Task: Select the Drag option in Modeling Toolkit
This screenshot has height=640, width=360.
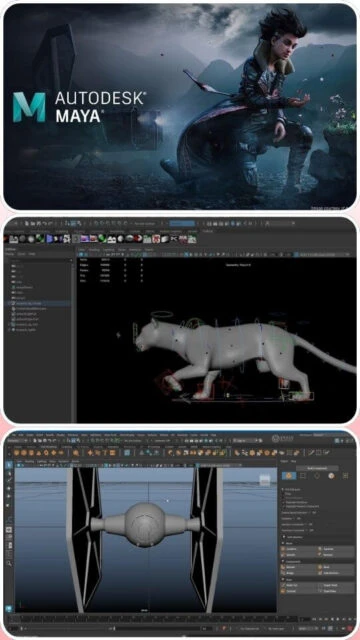Action: pos(287,494)
